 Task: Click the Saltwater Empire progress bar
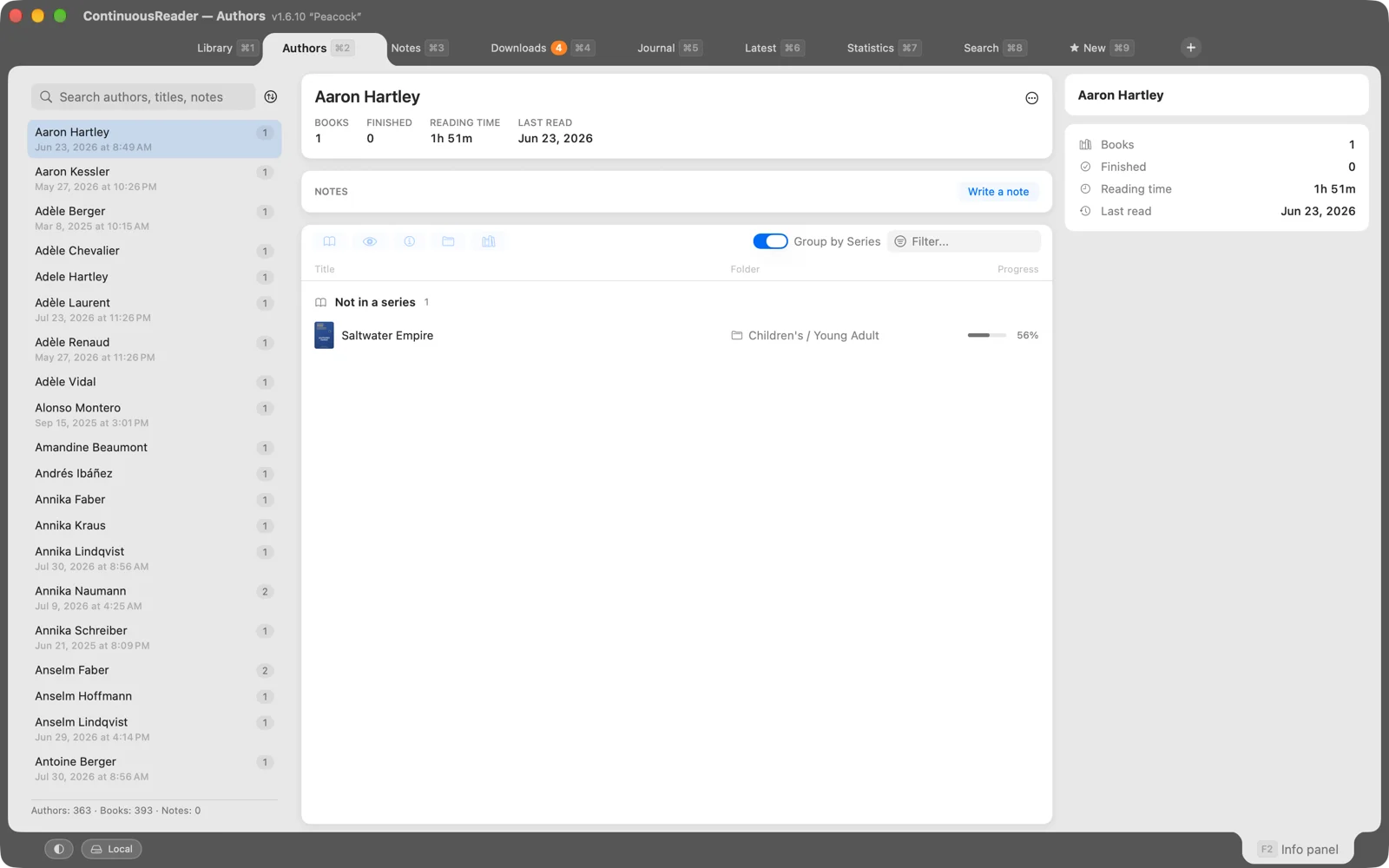click(x=987, y=335)
